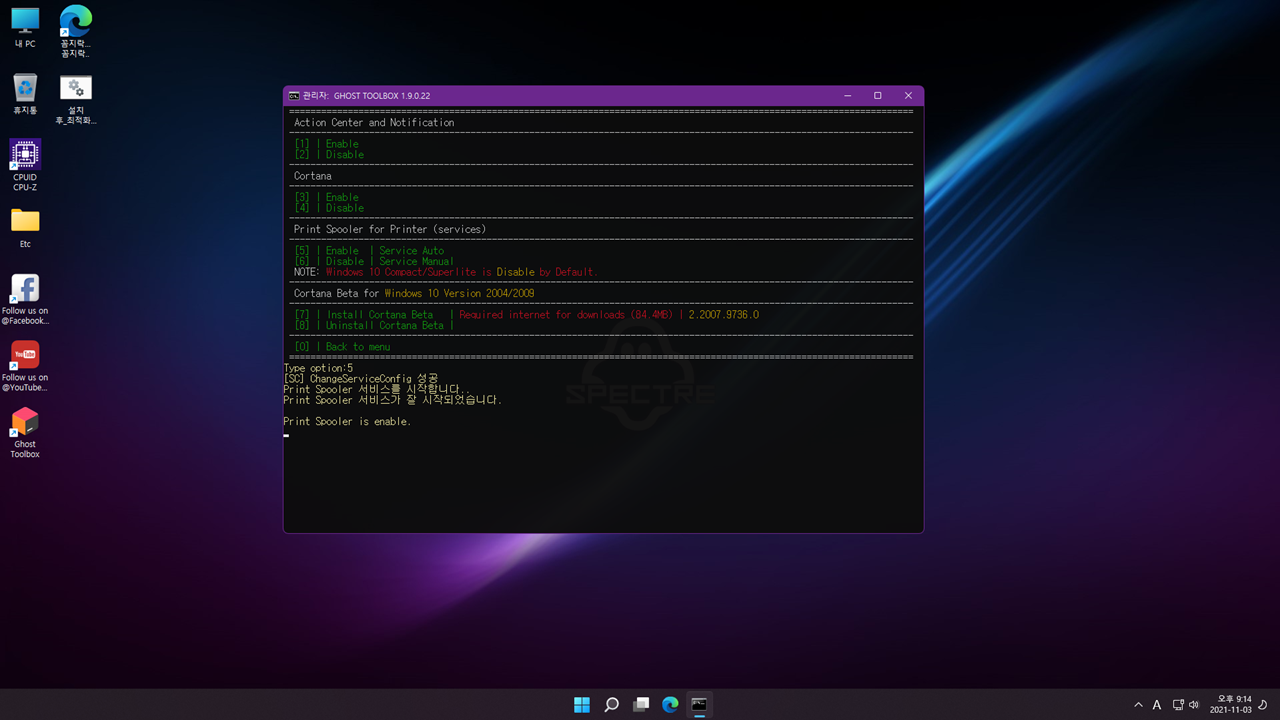Select the Recycle Bin (휴지통) icon

tap(25, 94)
